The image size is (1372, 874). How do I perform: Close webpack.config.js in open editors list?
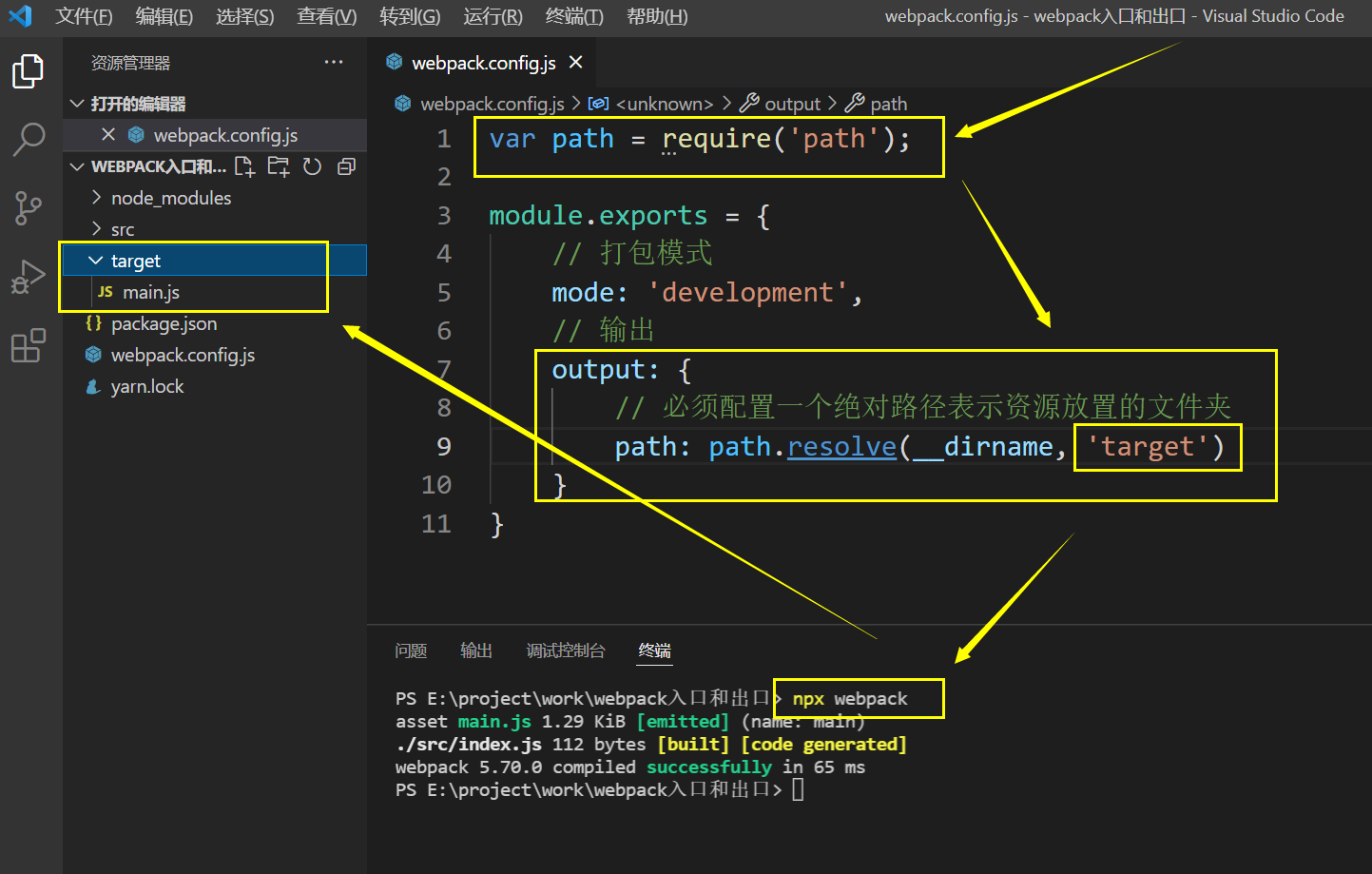coord(108,135)
